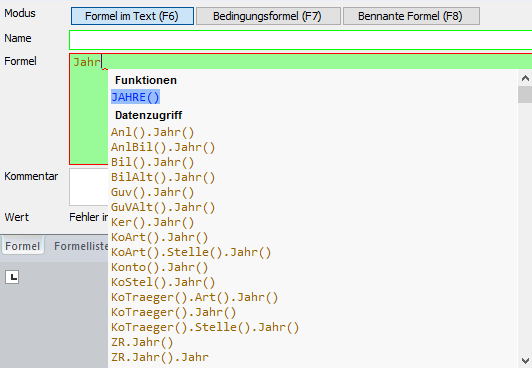Pick Anl().Jahr() from the autocomplete list

(152, 132)
